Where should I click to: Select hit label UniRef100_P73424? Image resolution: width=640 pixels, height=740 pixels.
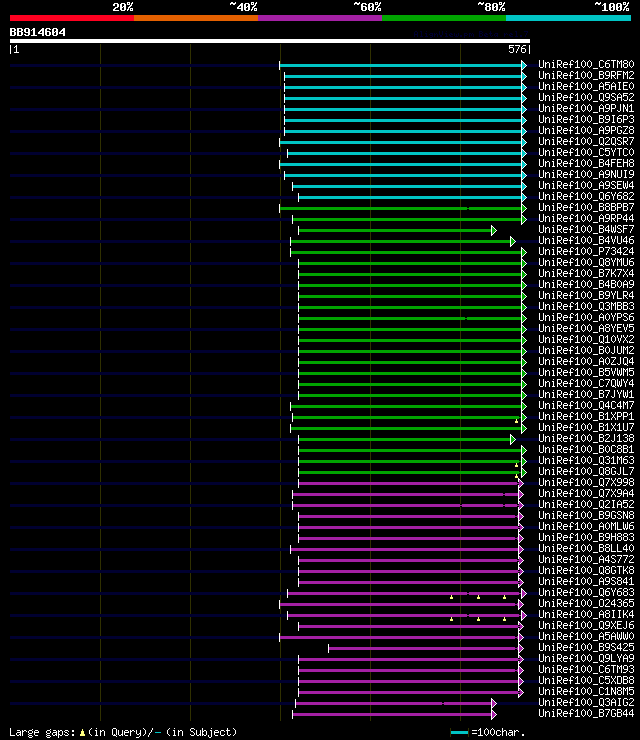pos(586,251)
